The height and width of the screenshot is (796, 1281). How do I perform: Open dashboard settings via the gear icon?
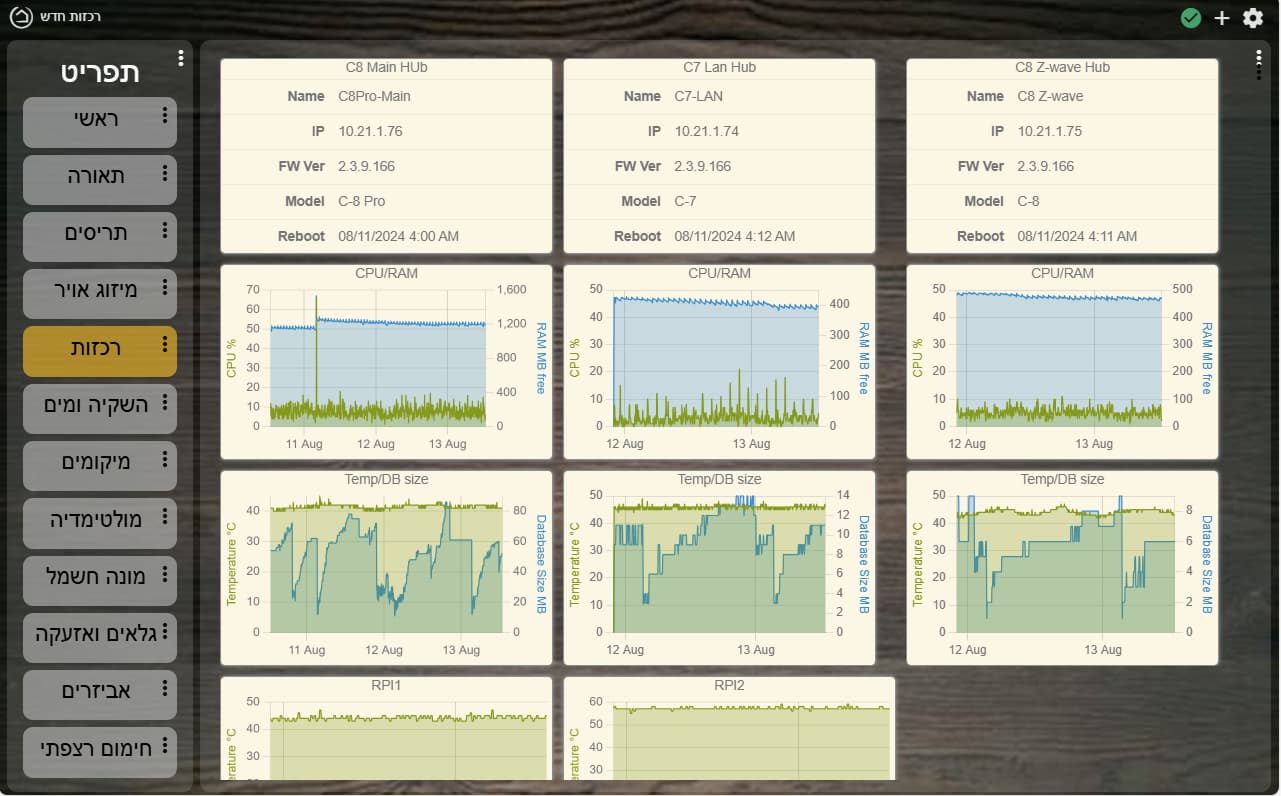1253,18
